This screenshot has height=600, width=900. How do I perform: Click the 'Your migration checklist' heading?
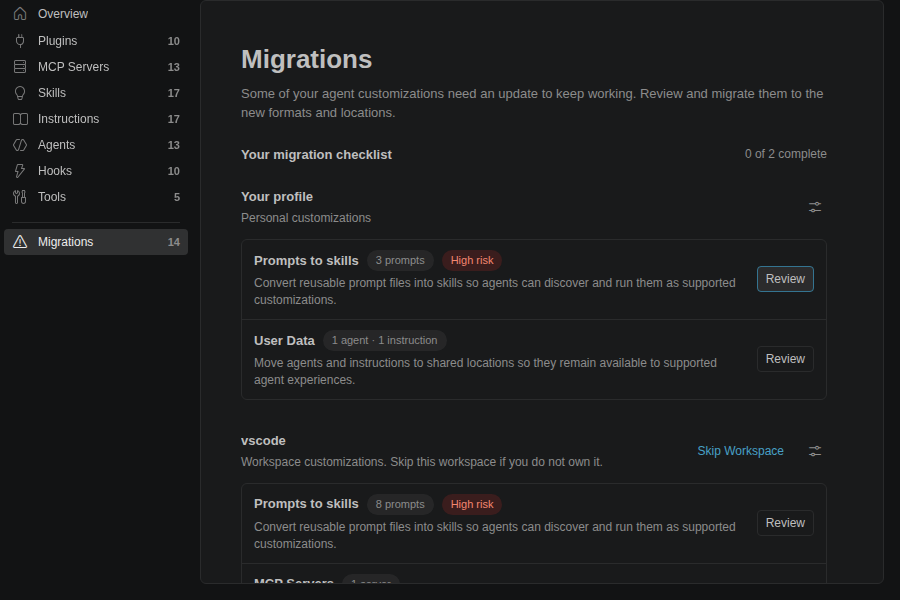(x=316, y=154)
